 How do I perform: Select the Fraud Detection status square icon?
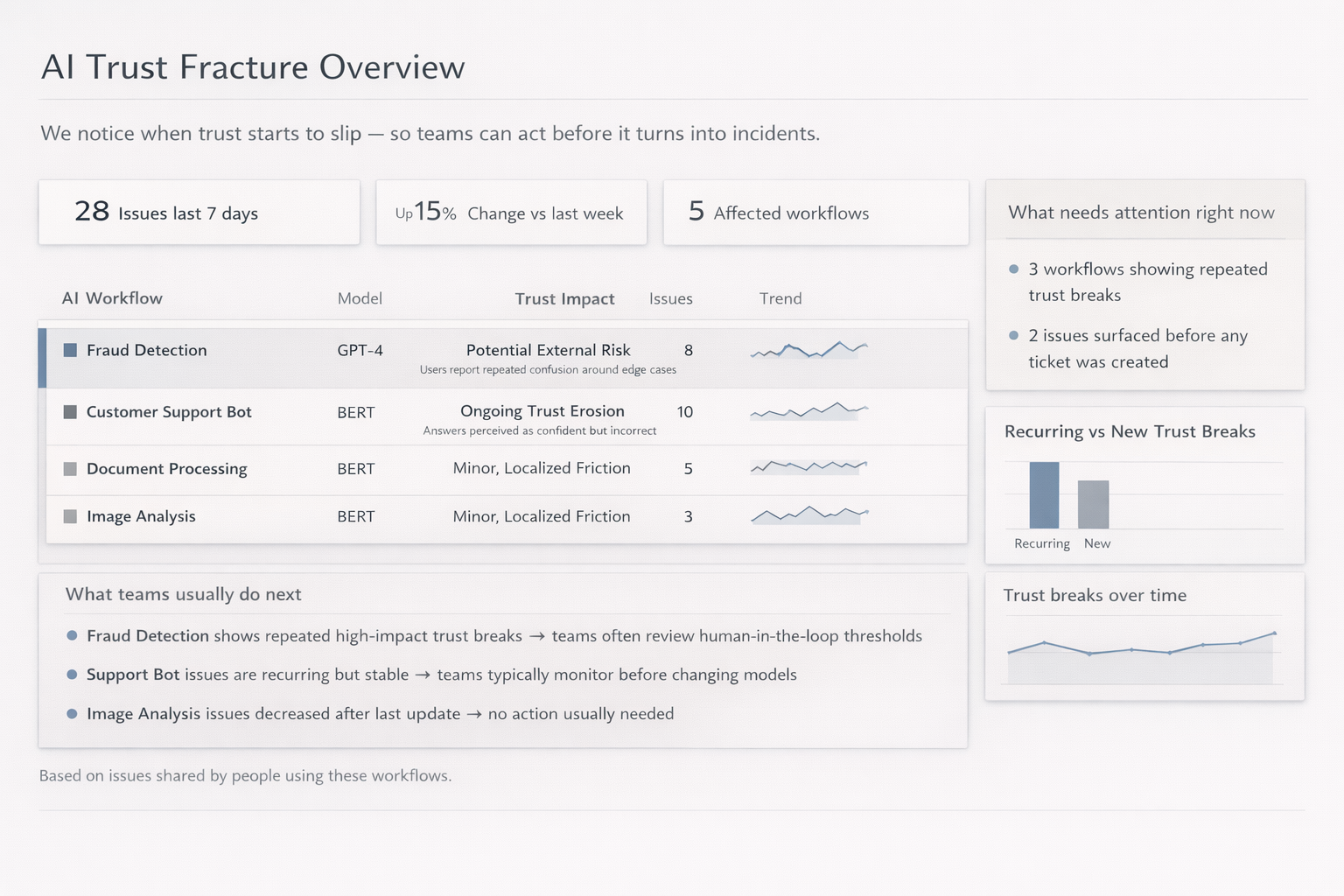70,349
